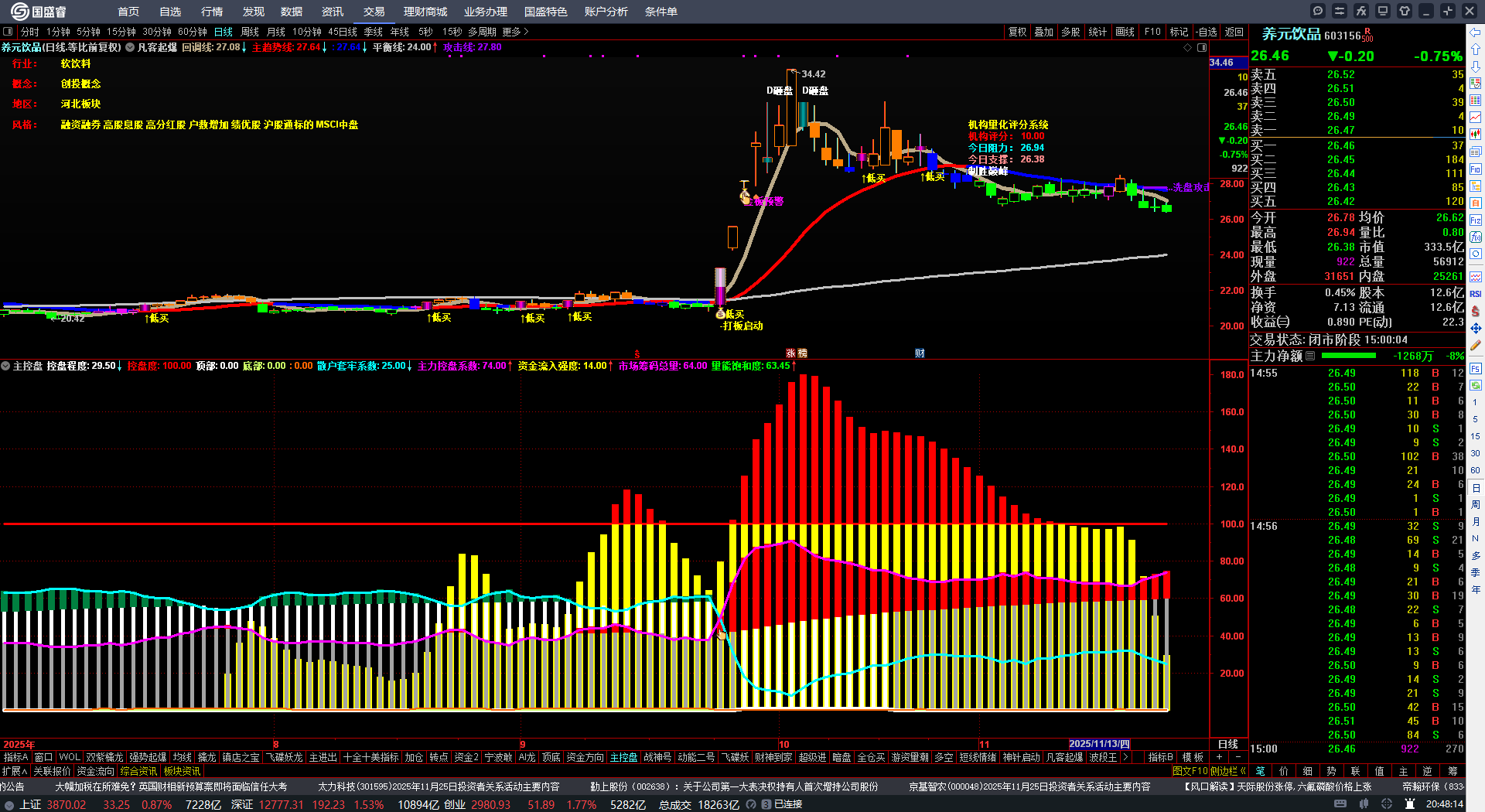
Task: Toggle 多股 multi-stock view
Action: click(x=1070, y=32)
